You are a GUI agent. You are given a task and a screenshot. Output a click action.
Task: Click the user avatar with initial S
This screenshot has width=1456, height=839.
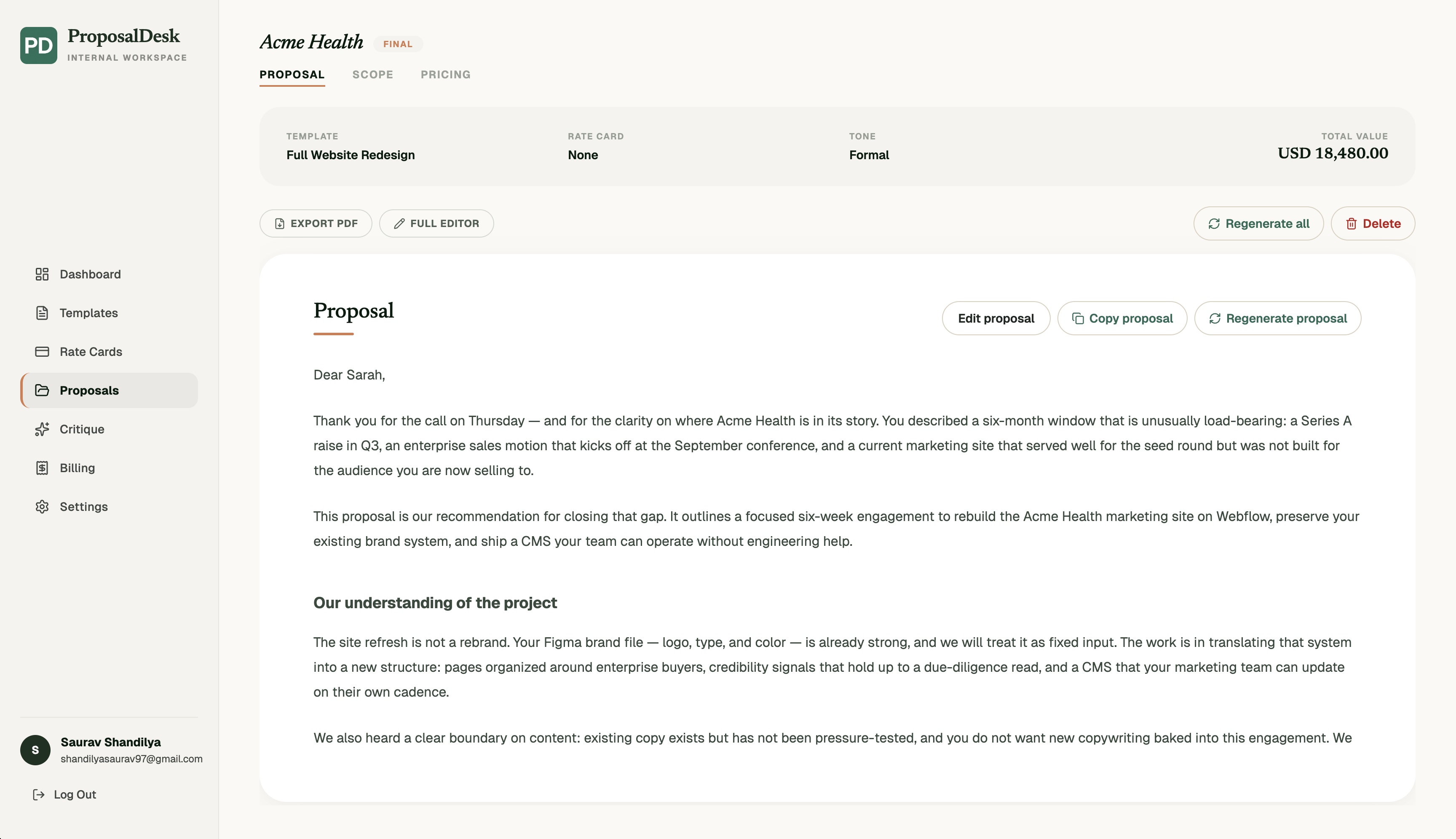tap(35, 750)
